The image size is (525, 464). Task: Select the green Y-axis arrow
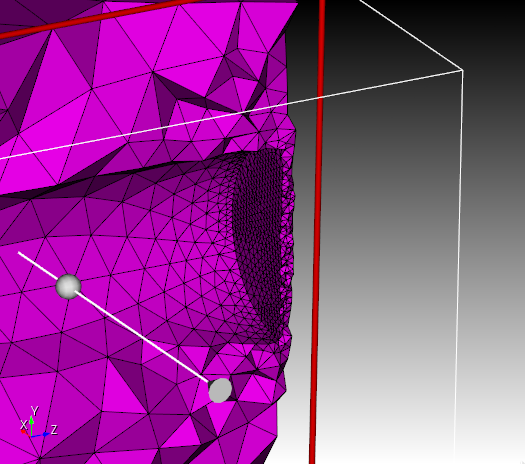tap(31, 426)
